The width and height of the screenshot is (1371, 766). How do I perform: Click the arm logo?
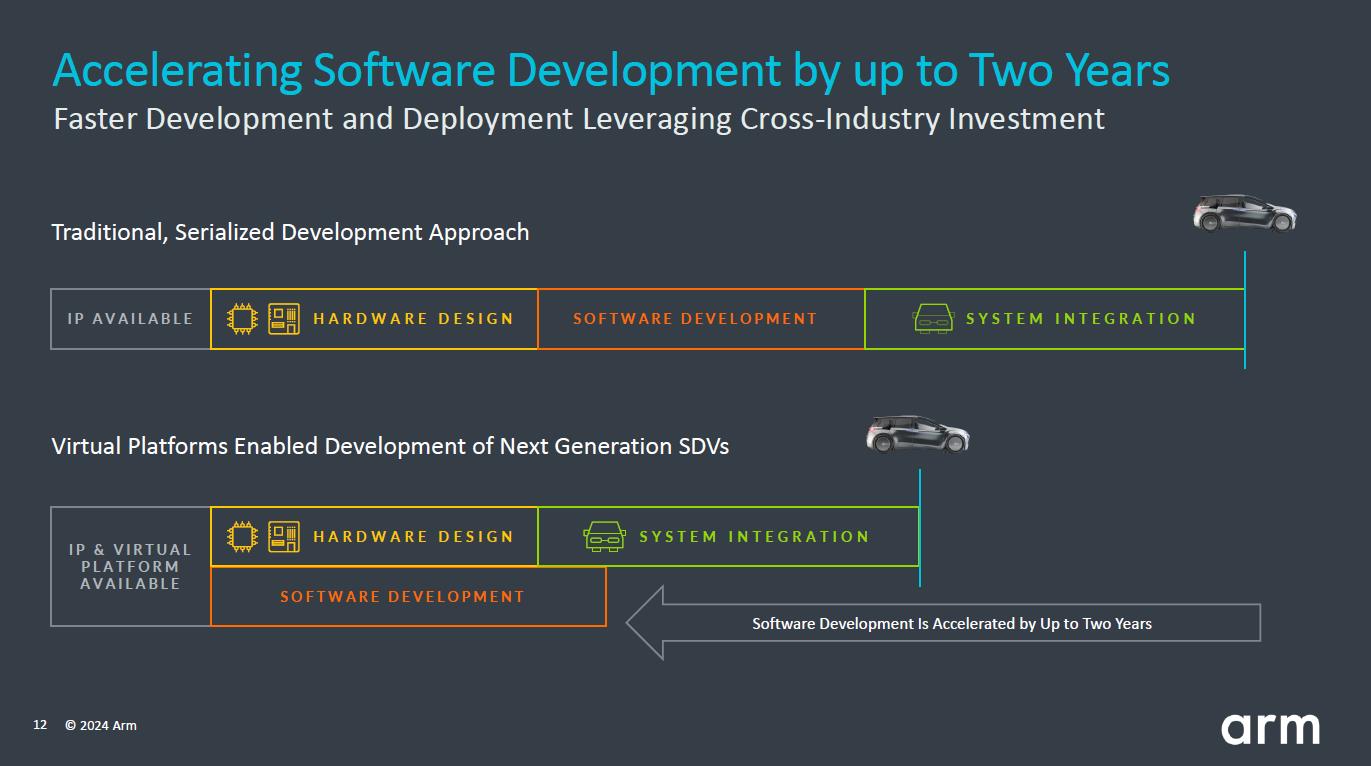(x=1269, y=728)
